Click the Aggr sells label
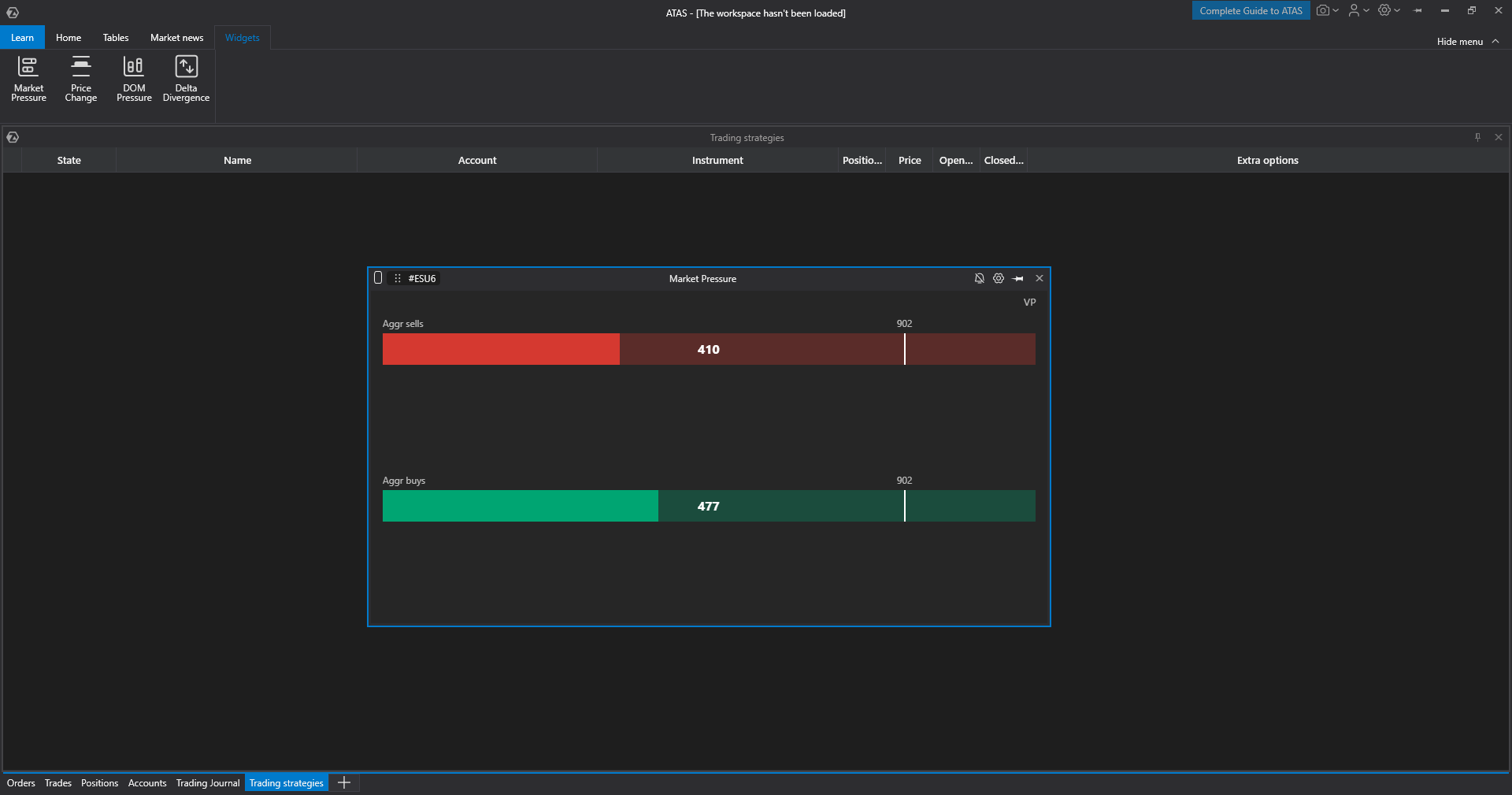This screenshot has height=795, width=1512. (403, 324)
